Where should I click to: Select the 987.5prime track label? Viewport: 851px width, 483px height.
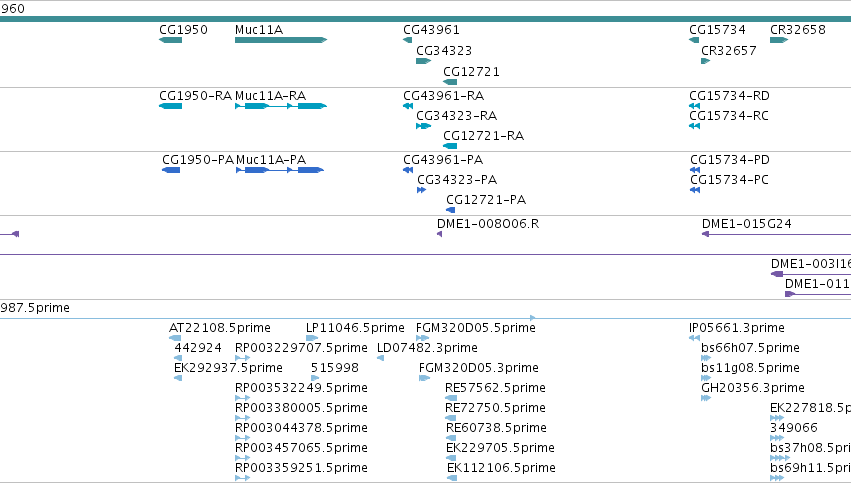click(35, 308)
